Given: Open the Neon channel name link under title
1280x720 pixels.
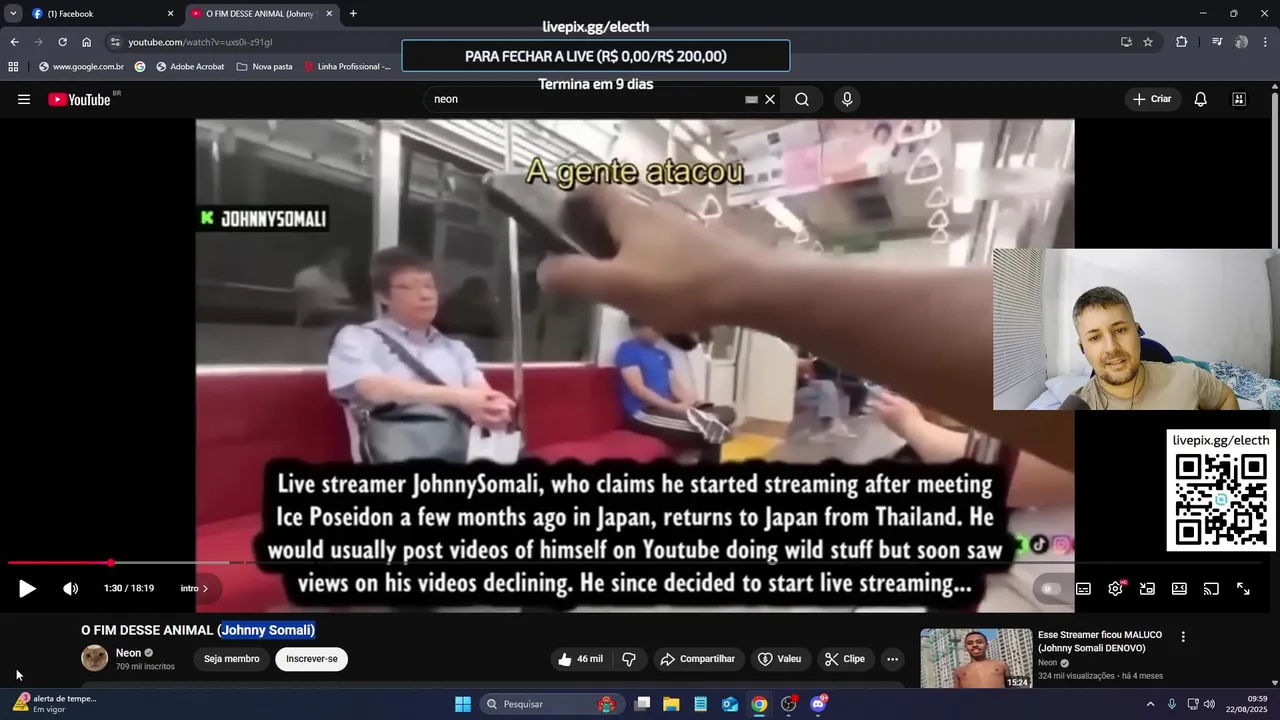Looking at the screenshot, I should 128,653.
